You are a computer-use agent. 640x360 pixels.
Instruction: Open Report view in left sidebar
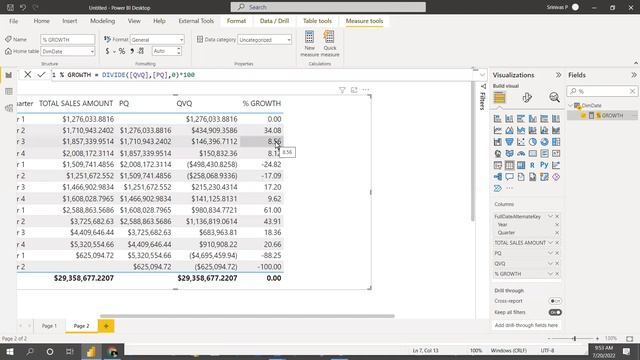click(9, 75)
